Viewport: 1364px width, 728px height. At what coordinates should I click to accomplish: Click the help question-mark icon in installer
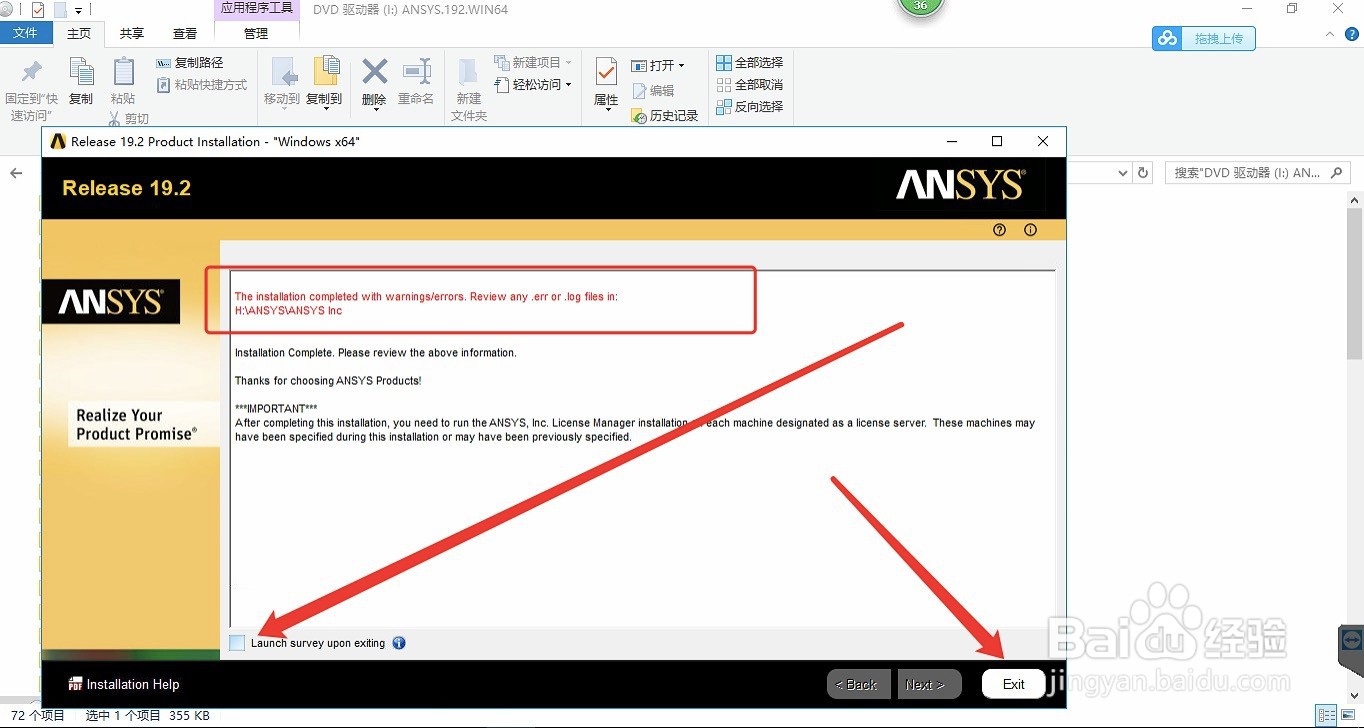pos(999,230)
